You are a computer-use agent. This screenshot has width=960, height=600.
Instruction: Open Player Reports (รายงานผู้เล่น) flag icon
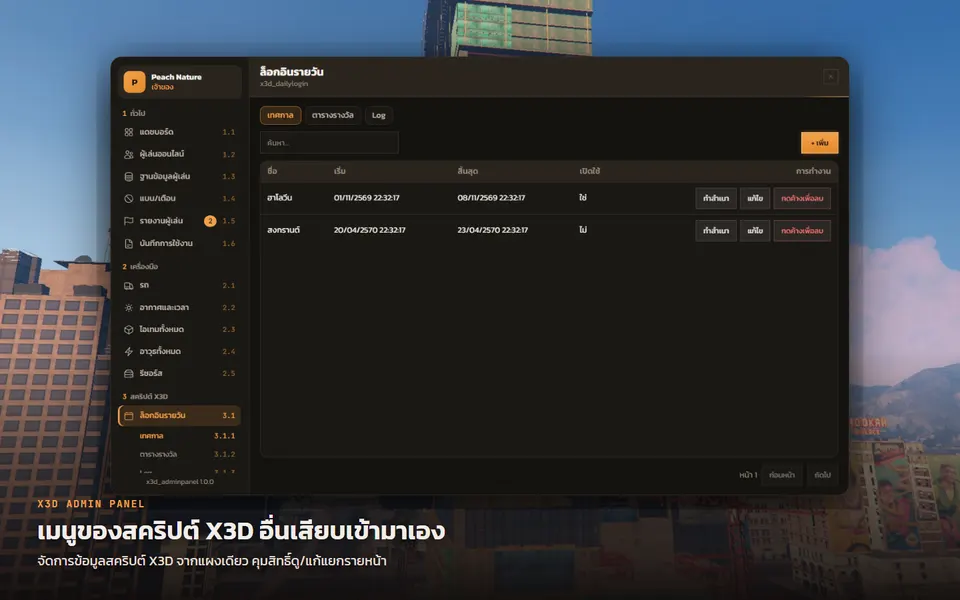129,221
